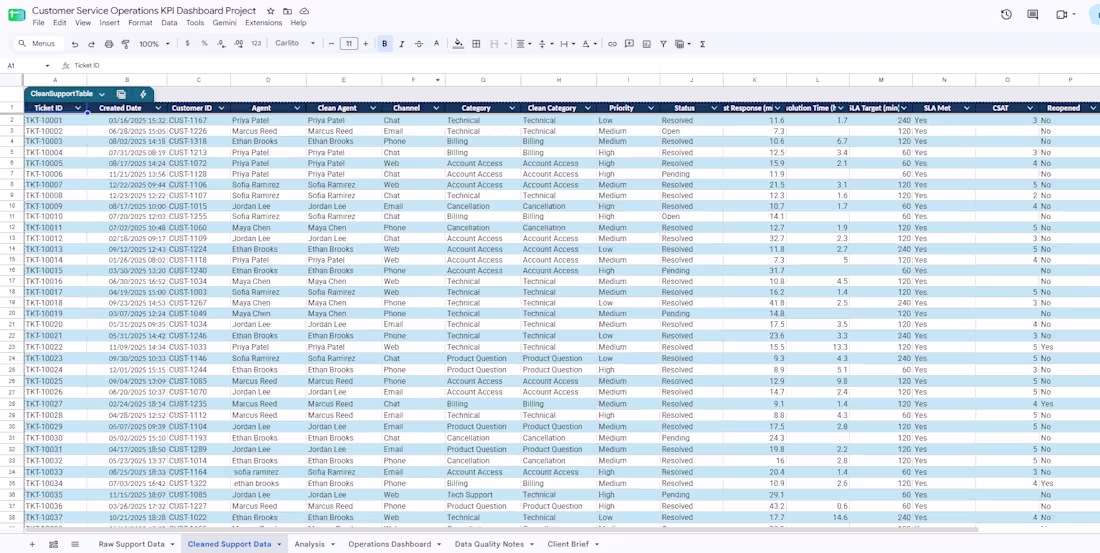Viewport: 1100px width, 553px height.
Task: Select cell TKT-10001
Action: click(55, 121)
